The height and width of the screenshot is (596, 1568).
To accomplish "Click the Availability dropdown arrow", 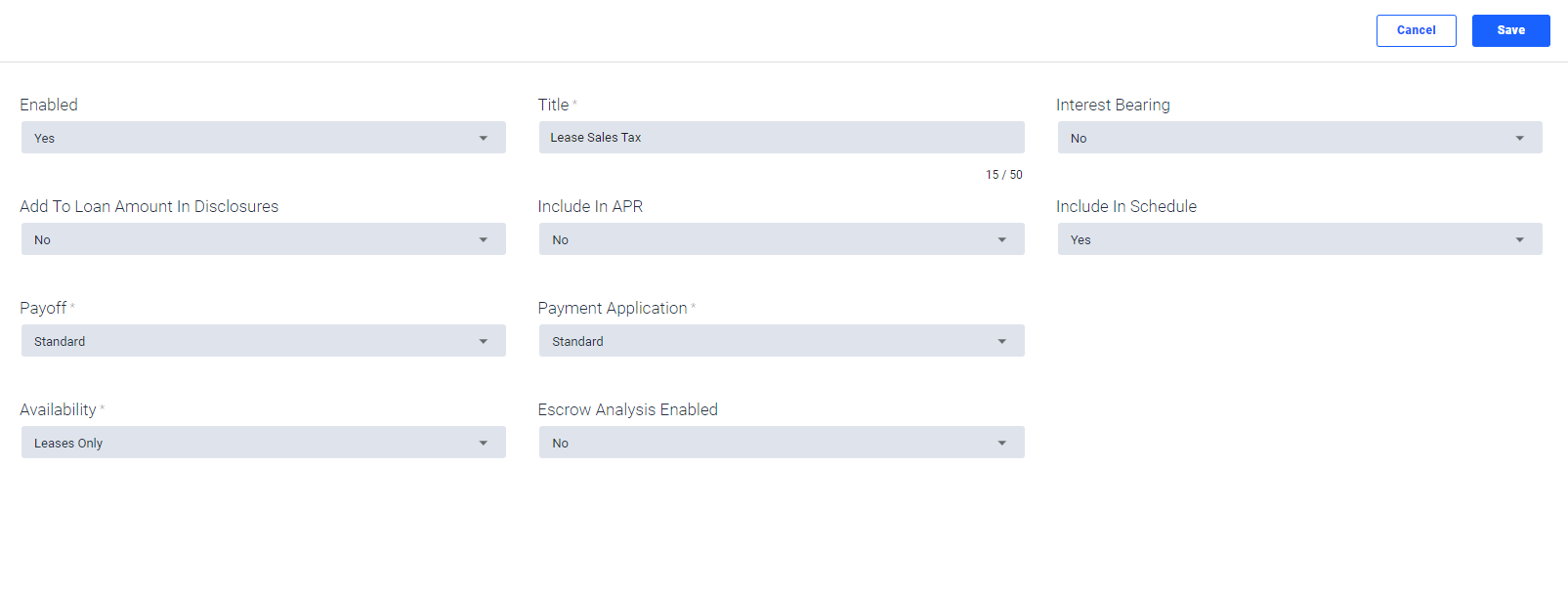I will click(484, 444).
